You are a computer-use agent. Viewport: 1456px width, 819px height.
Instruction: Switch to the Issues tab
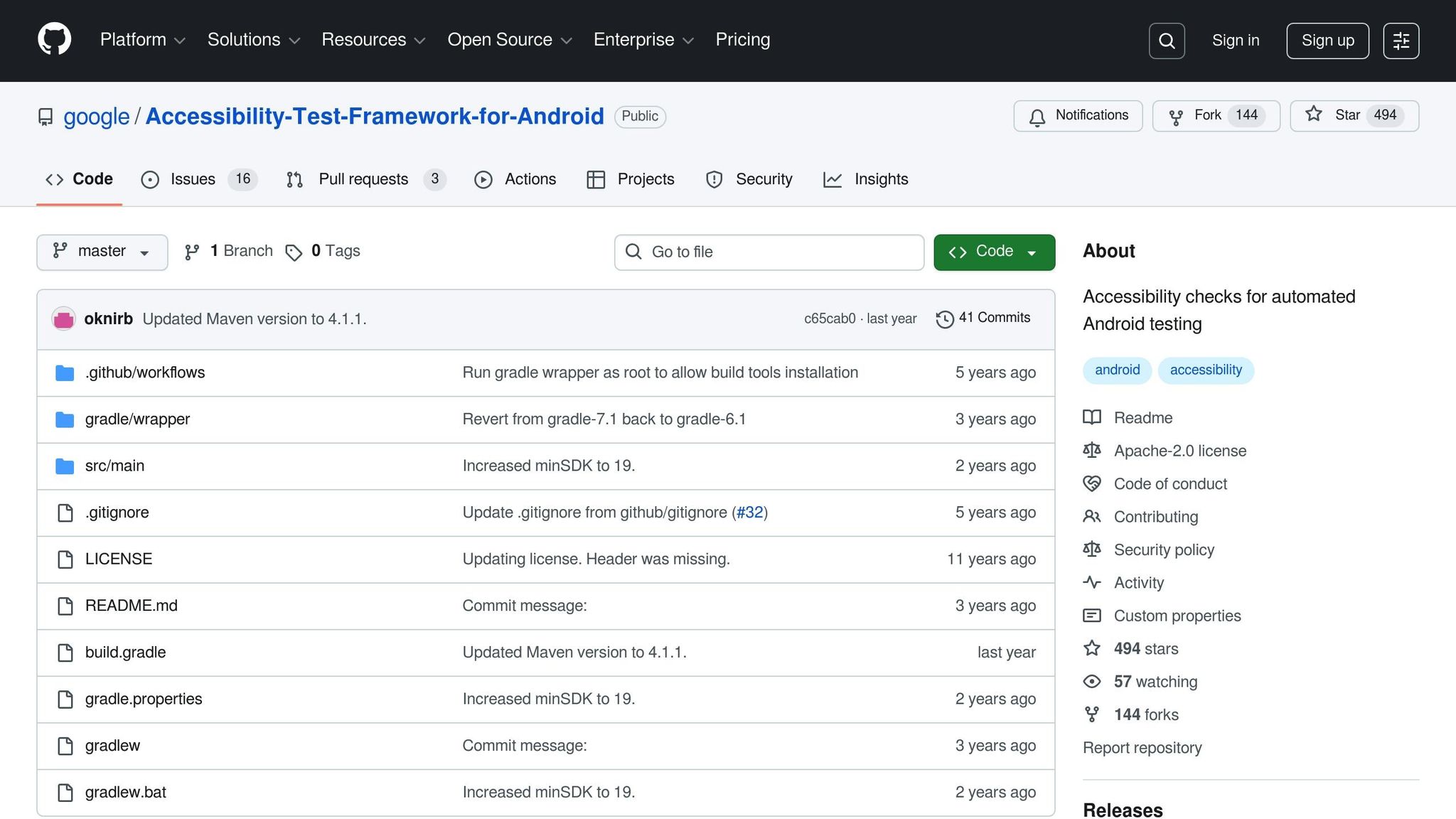[192, 179]
